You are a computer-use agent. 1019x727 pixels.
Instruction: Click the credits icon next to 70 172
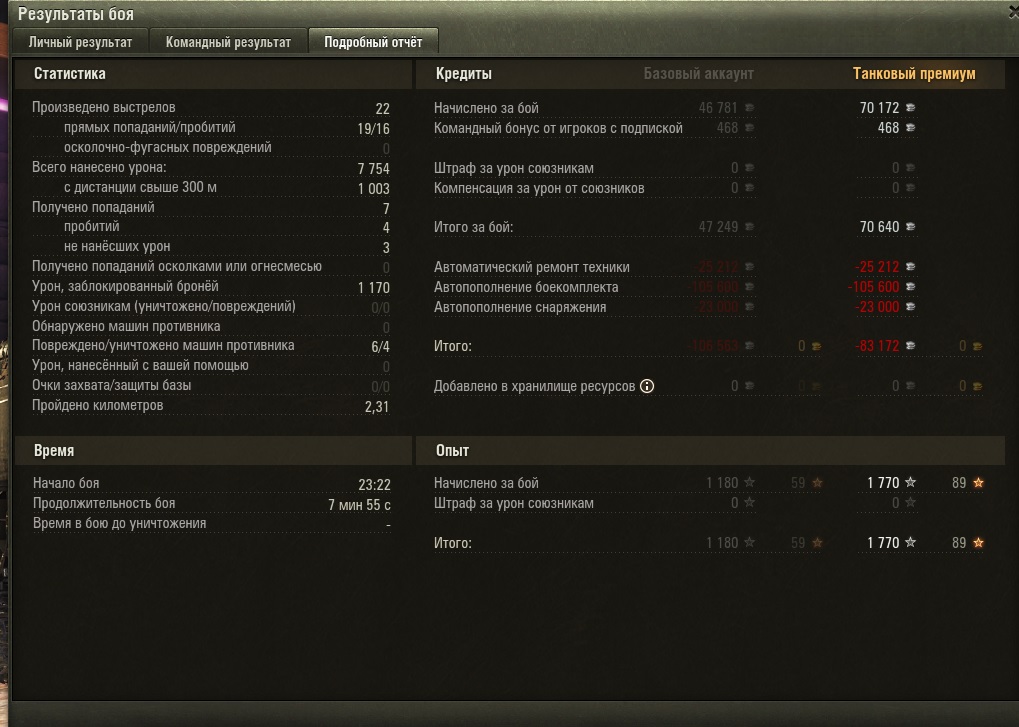tap(910, 107)
